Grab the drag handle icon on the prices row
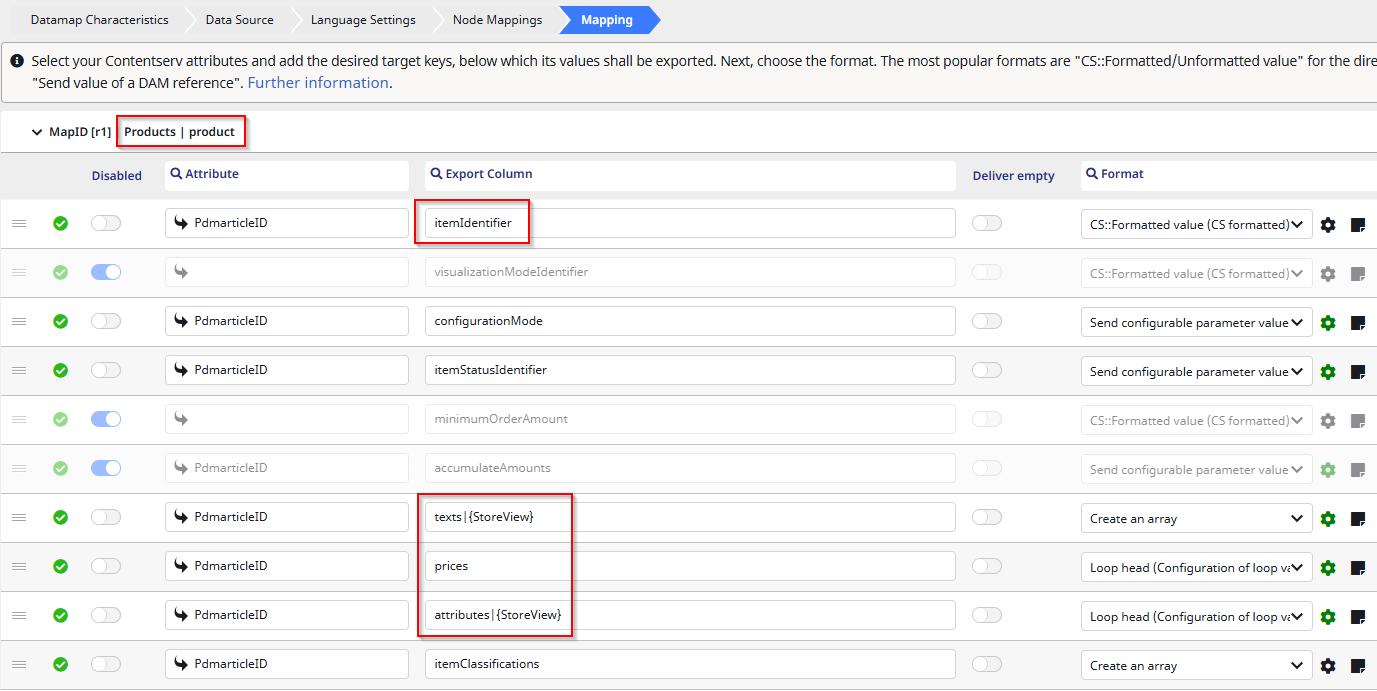The width and height of the screenshot is (1377, 691). (x=19, y=565)
